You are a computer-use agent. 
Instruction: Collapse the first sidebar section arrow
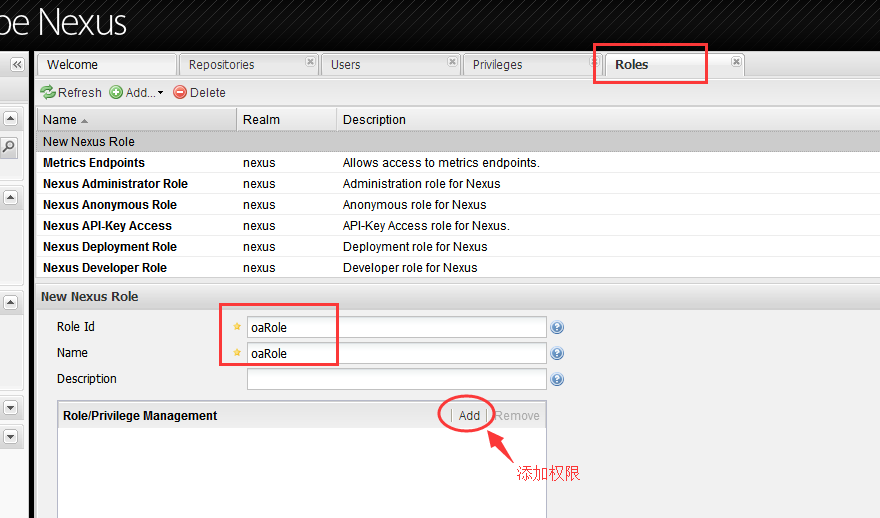point(11,118)
